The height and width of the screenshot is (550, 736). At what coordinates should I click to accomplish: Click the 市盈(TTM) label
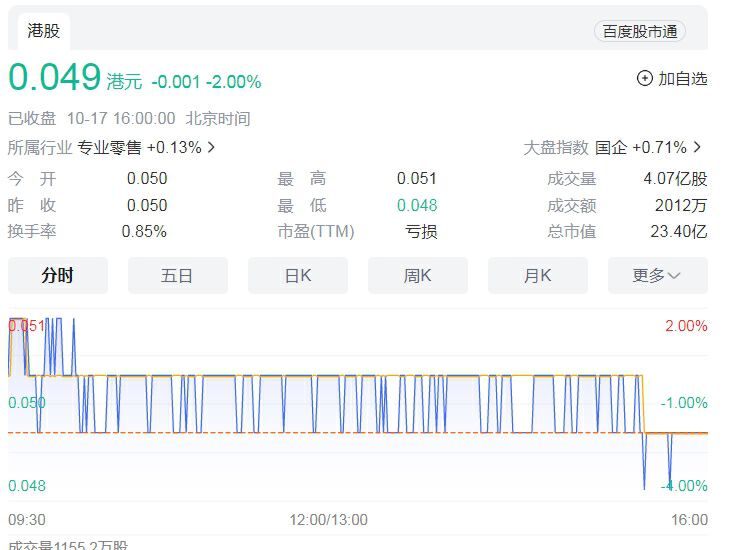coord(316,231)
